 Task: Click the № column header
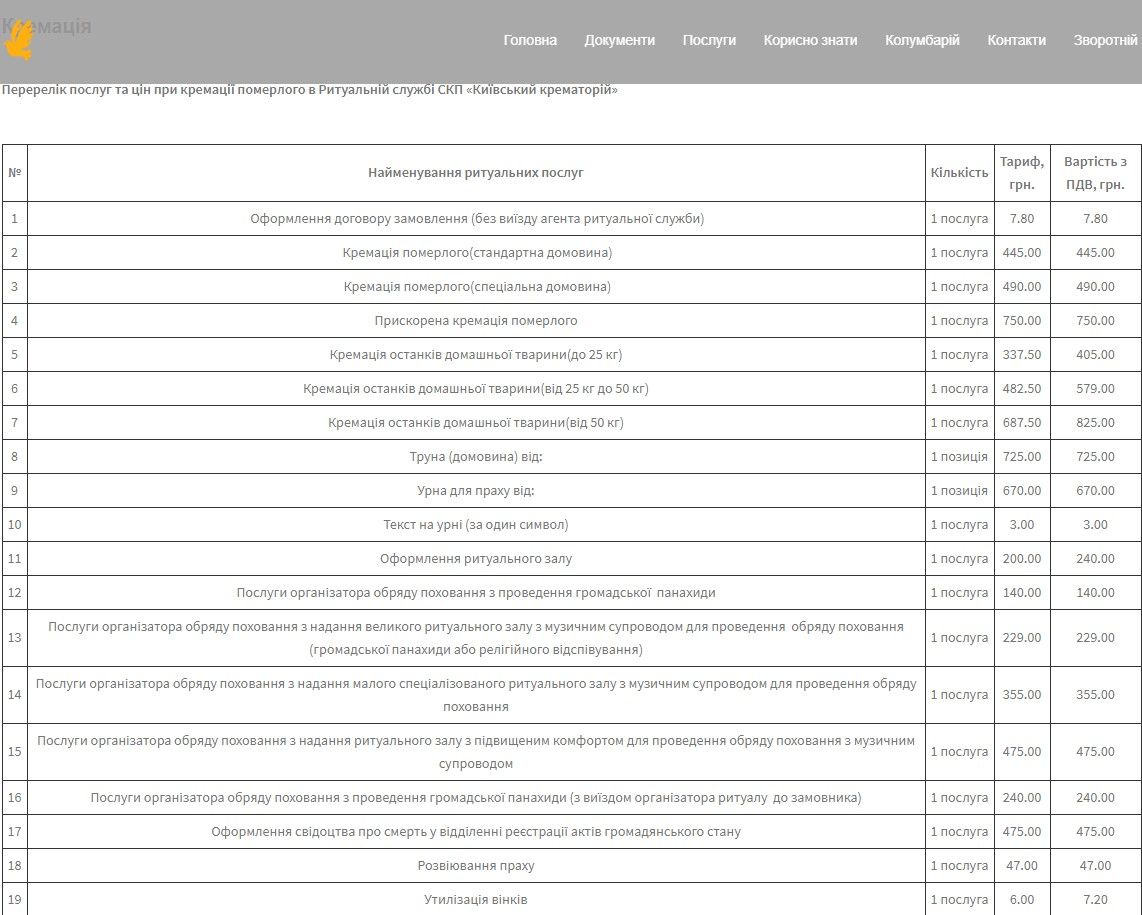(15, 173)
